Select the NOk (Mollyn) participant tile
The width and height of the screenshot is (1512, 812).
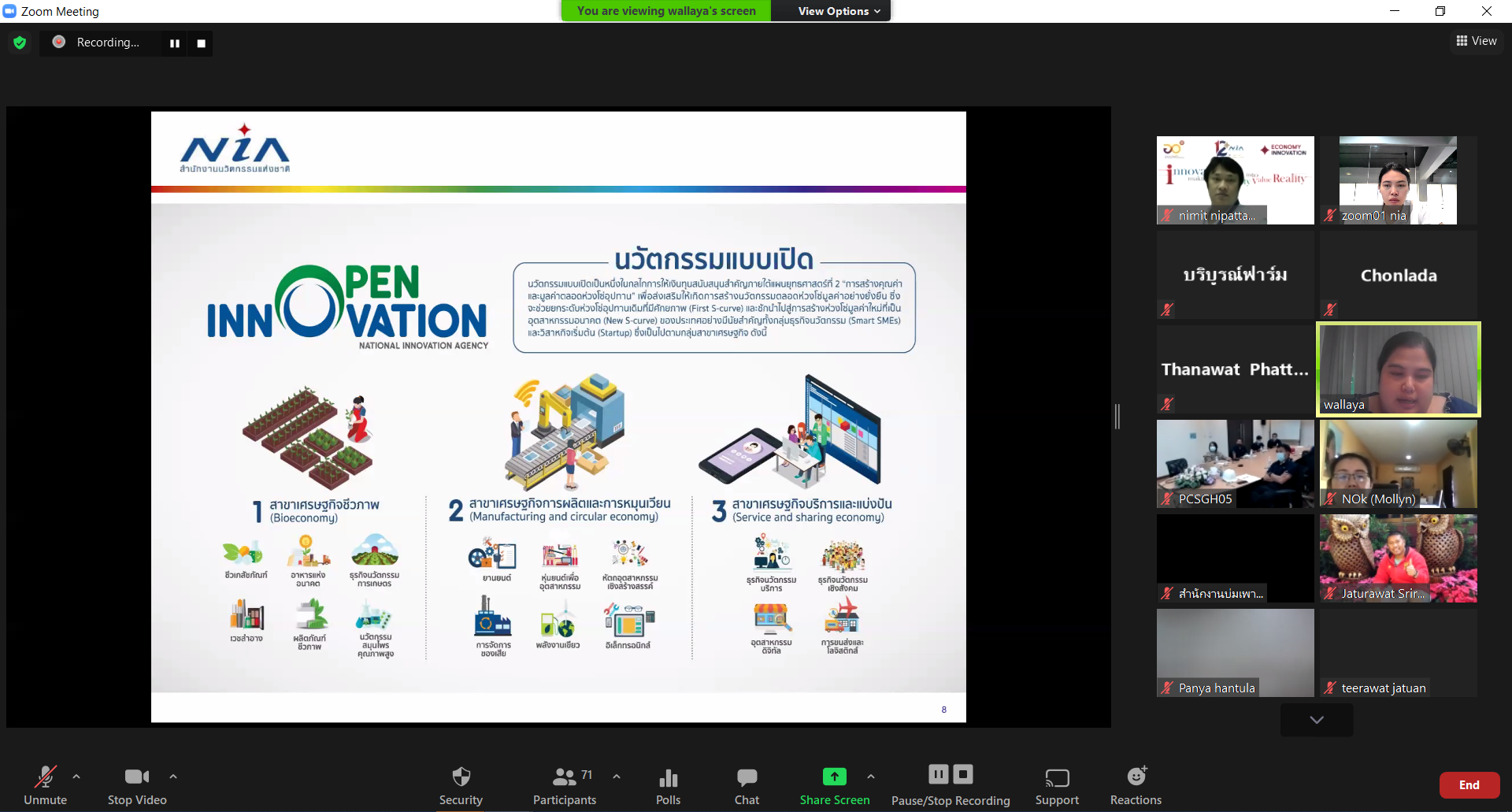pyautogui.click(x=1398, y=464)
